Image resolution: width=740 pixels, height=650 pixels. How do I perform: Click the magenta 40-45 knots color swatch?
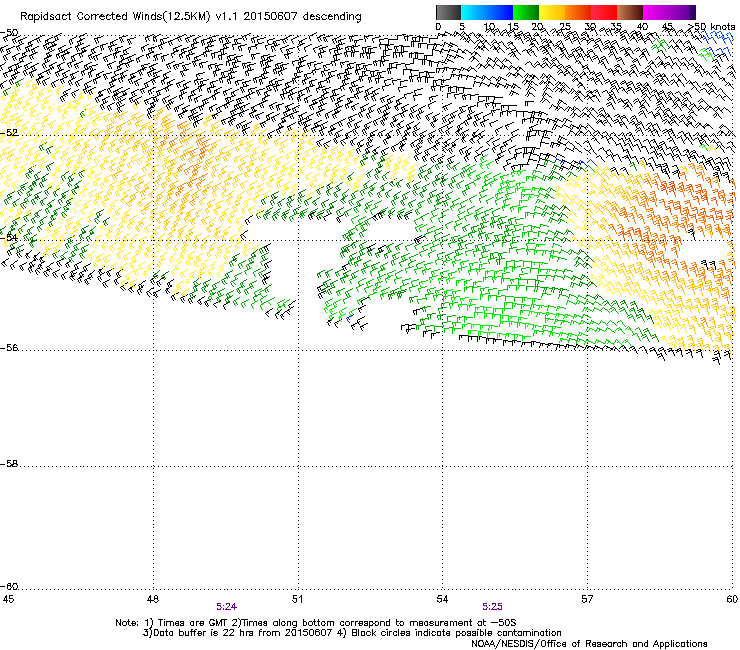click(x=656, y=12)
